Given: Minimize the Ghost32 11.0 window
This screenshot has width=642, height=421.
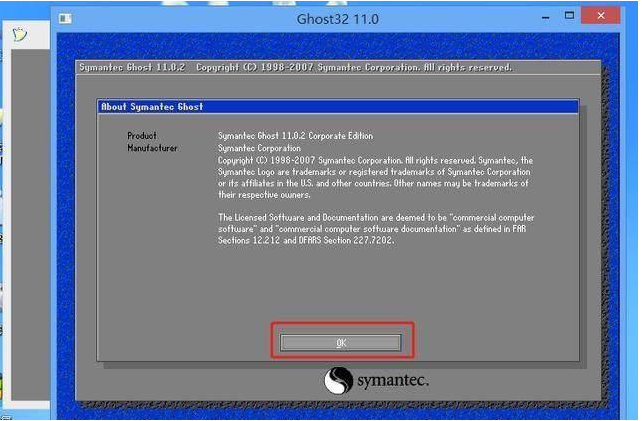Looking at the screenshot, I should [545, 18].
